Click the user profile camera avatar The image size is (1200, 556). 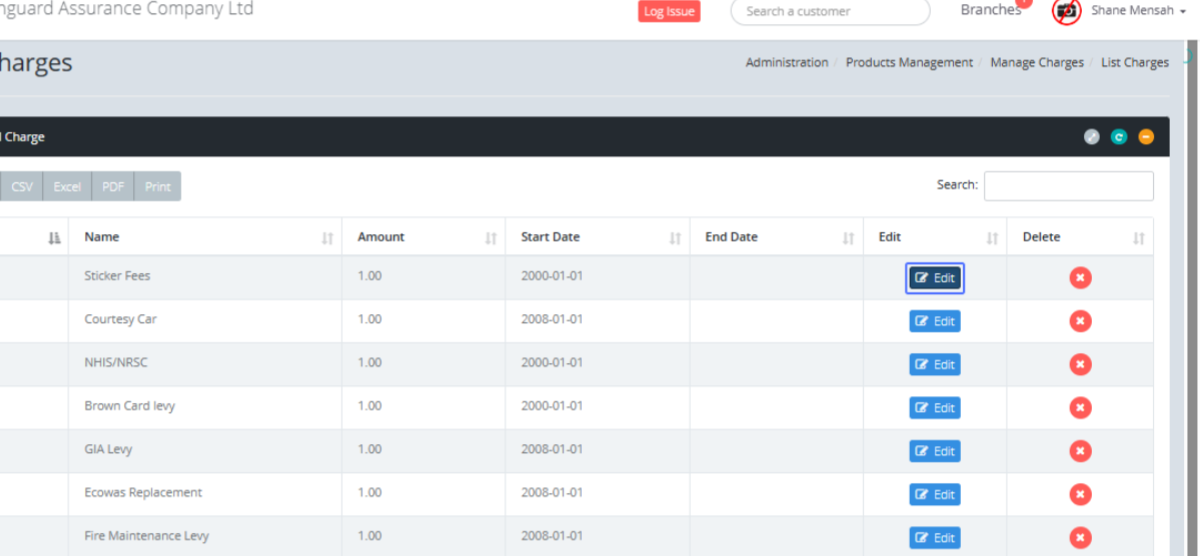[x=1067, y=11]
